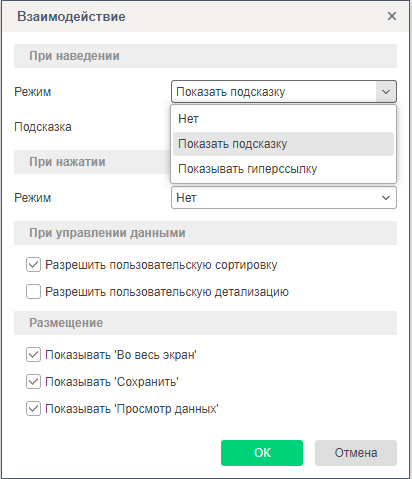The width and height of the screenshot is (412, 479).
Task: Collapse the hover mode dropdown arrow
Action: click(x=386, y=92)
